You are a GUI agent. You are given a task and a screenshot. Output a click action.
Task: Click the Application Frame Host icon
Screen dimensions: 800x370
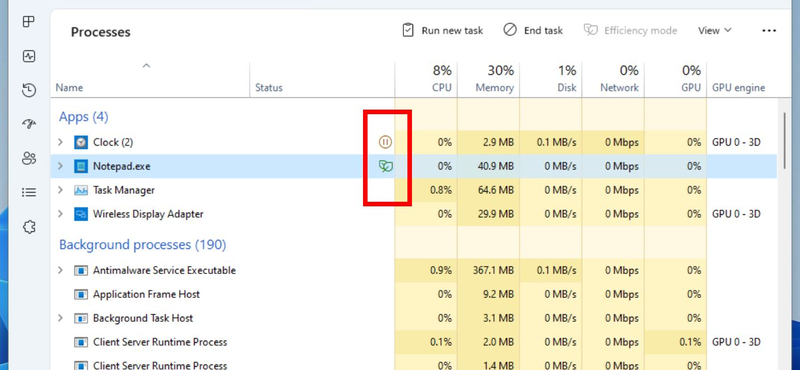tap(81, 294)
